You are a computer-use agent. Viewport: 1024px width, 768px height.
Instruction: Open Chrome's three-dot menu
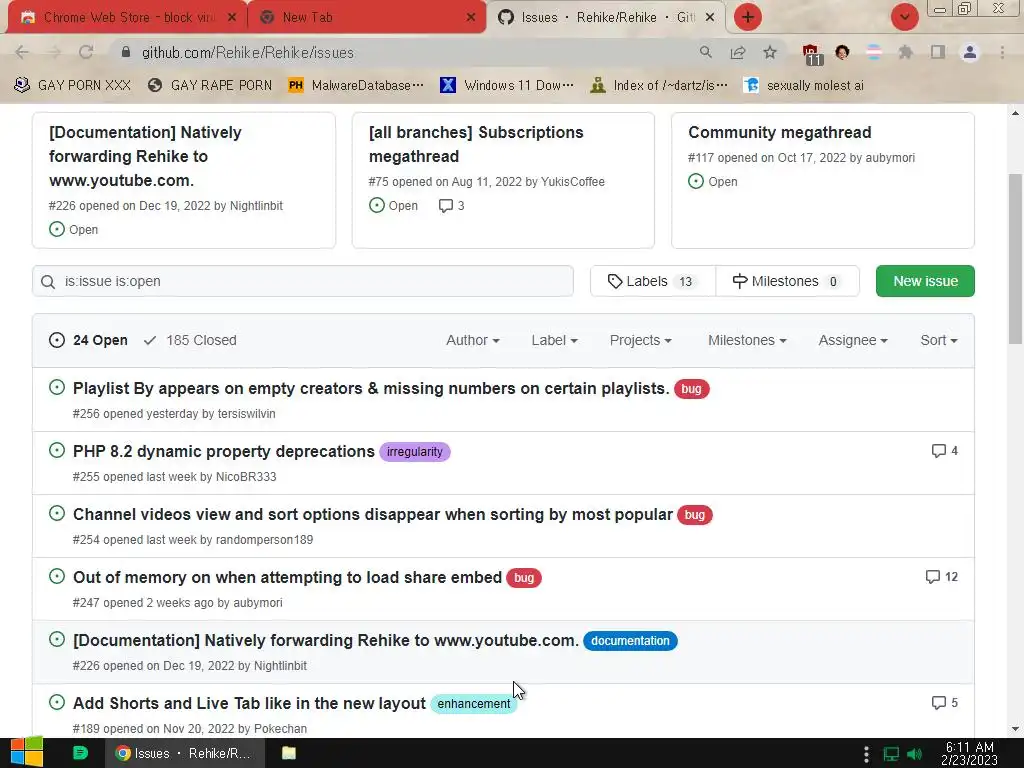[x=1002, y=52]
